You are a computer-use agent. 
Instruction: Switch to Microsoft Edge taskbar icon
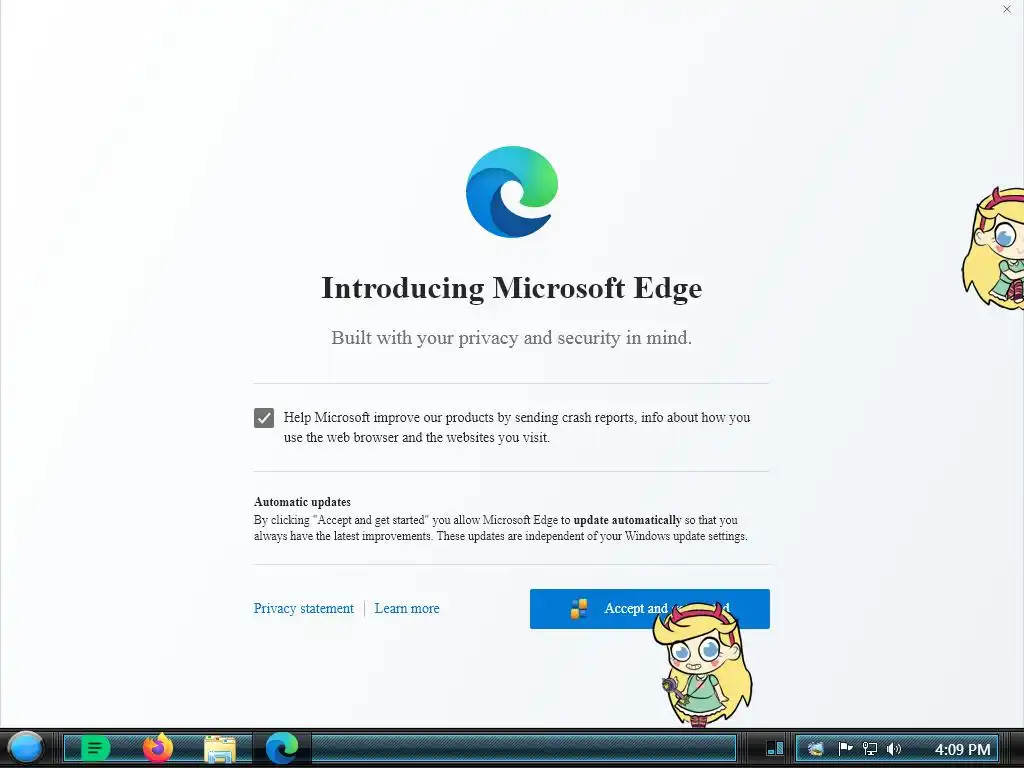coord(282,748)
